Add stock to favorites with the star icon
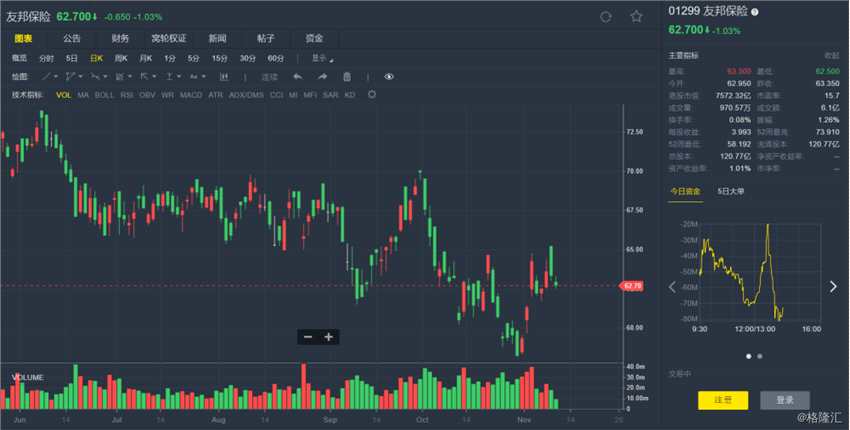Screen dimensions: 850x430 pyautogui.click(x=636, y=17)
